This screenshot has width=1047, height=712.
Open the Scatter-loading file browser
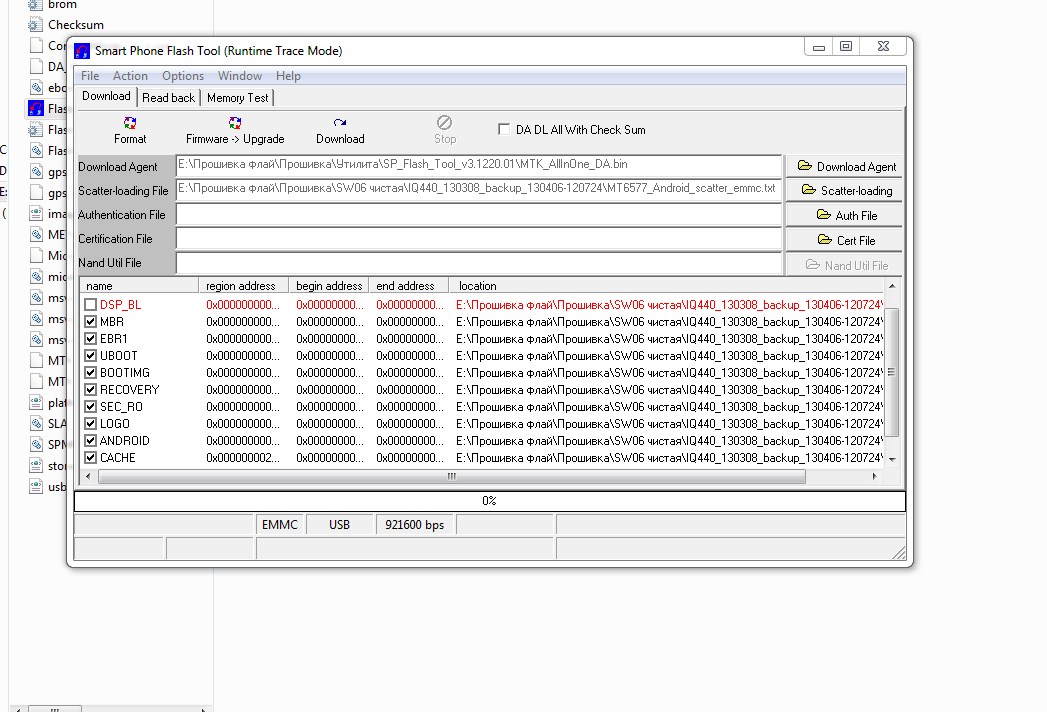(x=845, y=190)
